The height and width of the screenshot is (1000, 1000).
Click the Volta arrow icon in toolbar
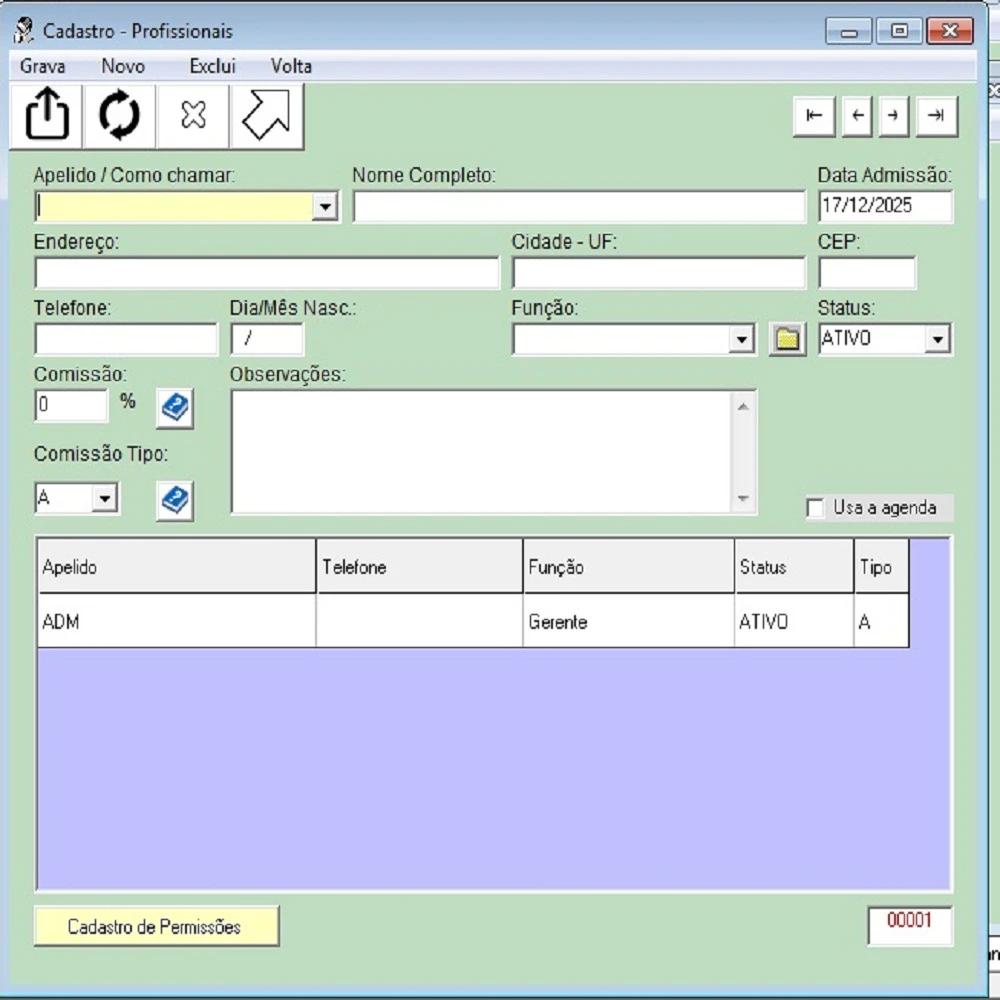click(x=266, y=116)
